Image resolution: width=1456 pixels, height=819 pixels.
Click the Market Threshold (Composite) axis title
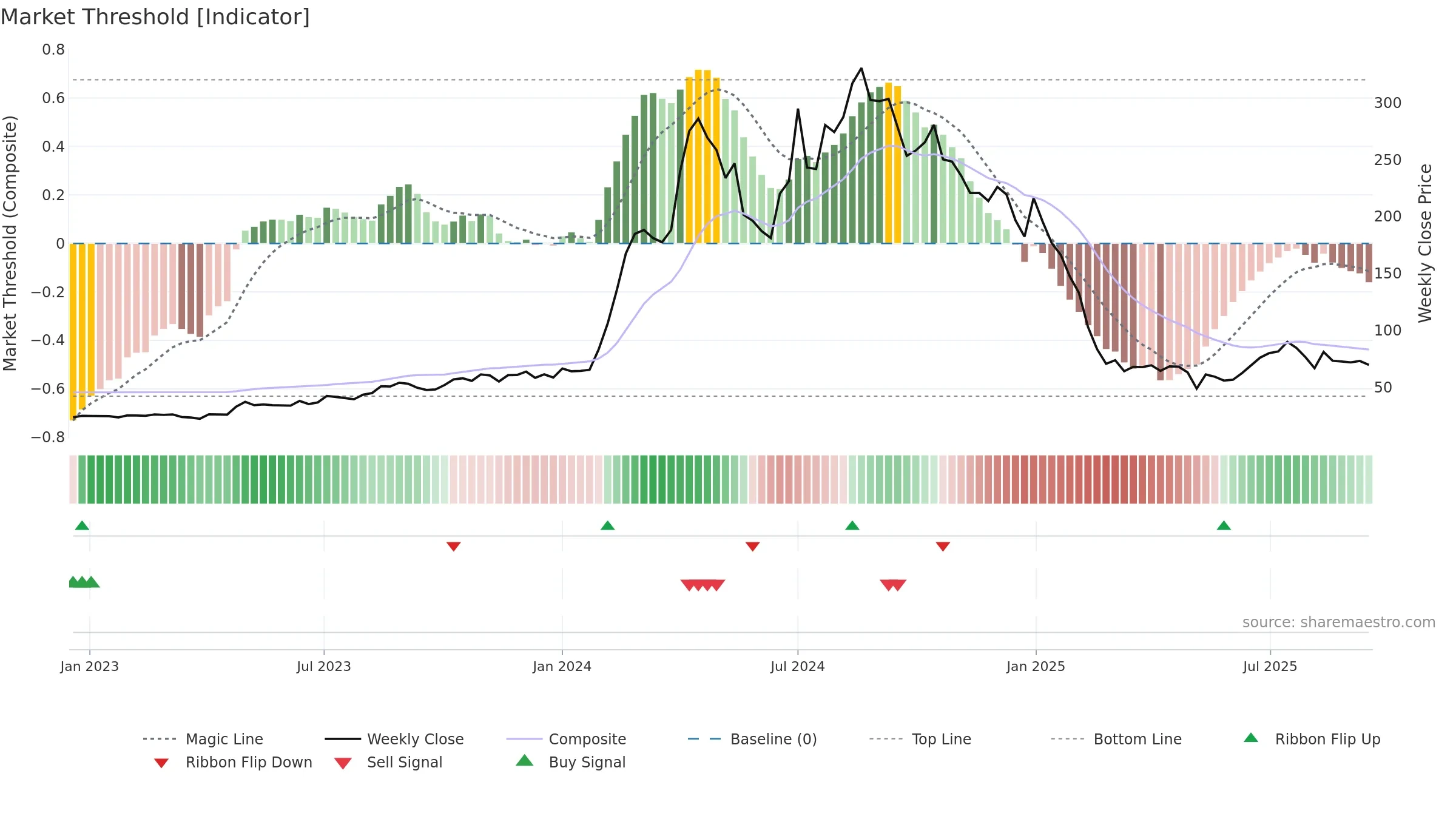point(10,243)
